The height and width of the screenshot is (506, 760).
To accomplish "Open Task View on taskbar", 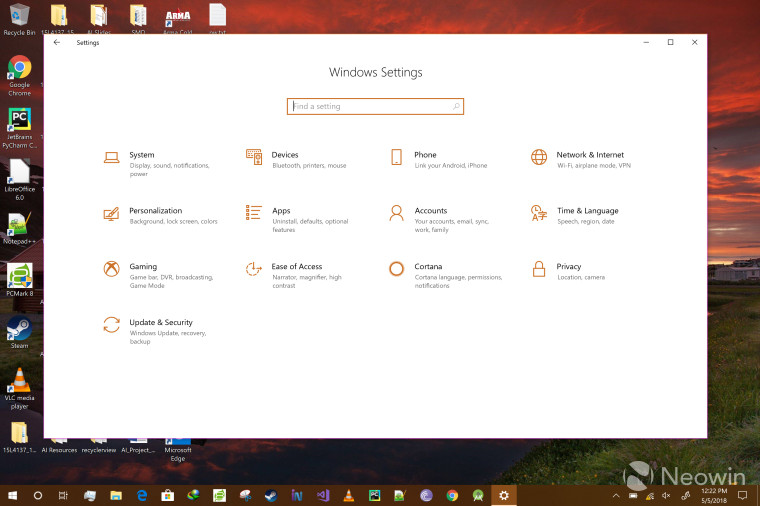I will click(x=63, y=495).
